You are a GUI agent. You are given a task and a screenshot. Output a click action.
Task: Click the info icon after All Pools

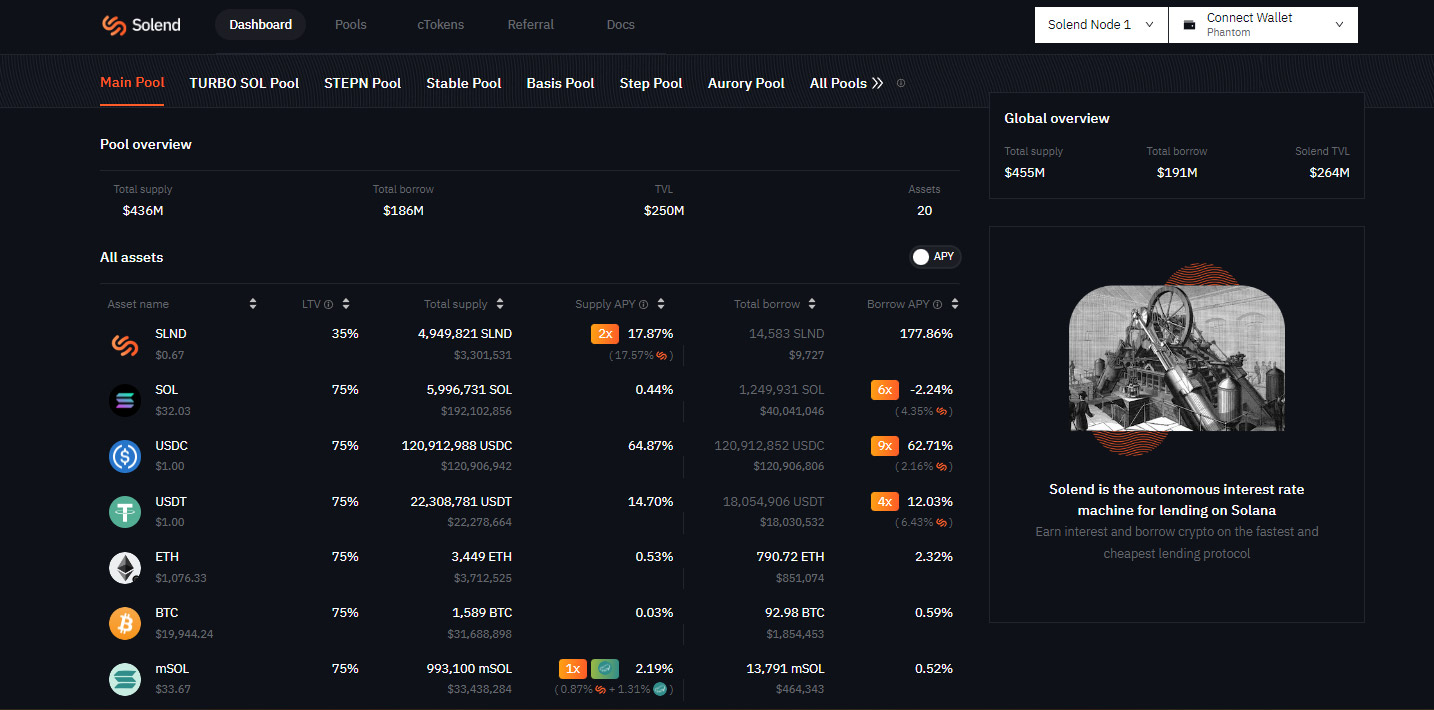coord(901,83)
